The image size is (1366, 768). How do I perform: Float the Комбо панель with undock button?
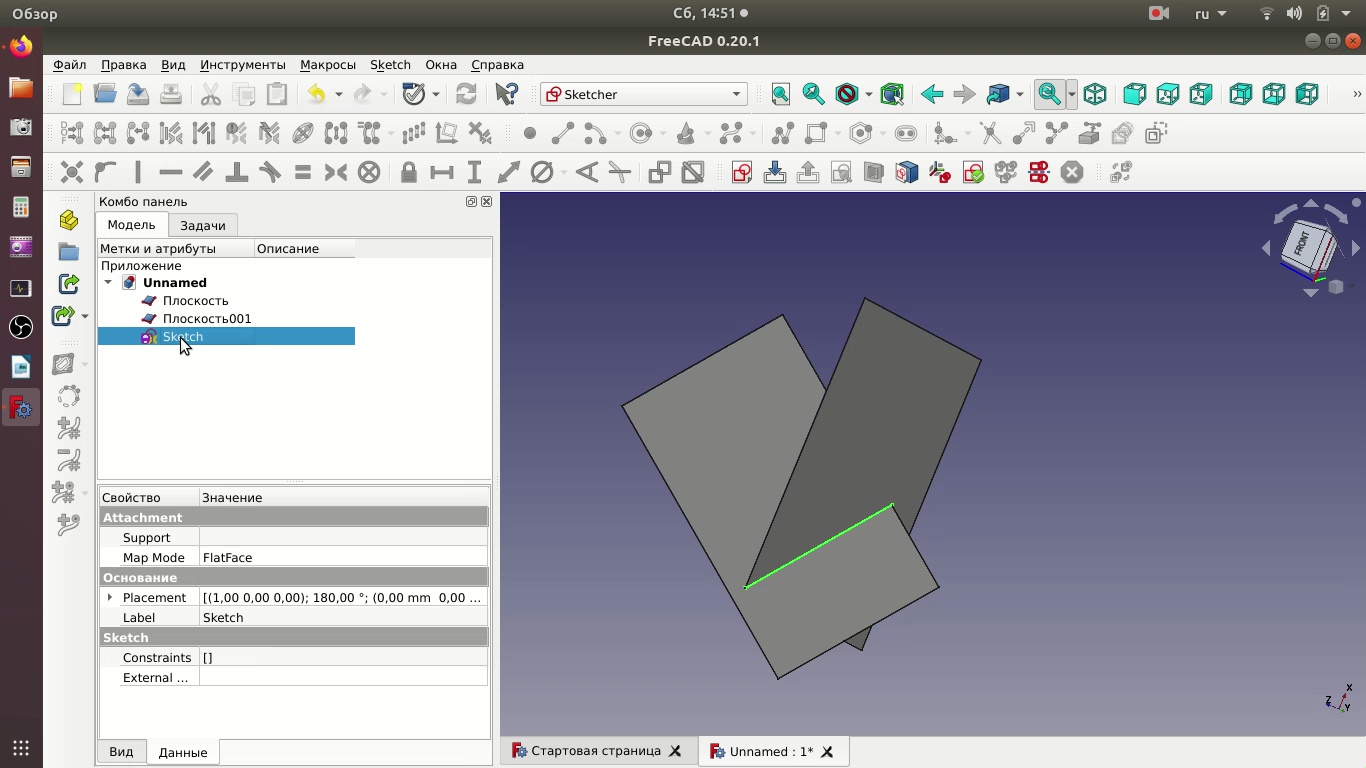point(471,201)
